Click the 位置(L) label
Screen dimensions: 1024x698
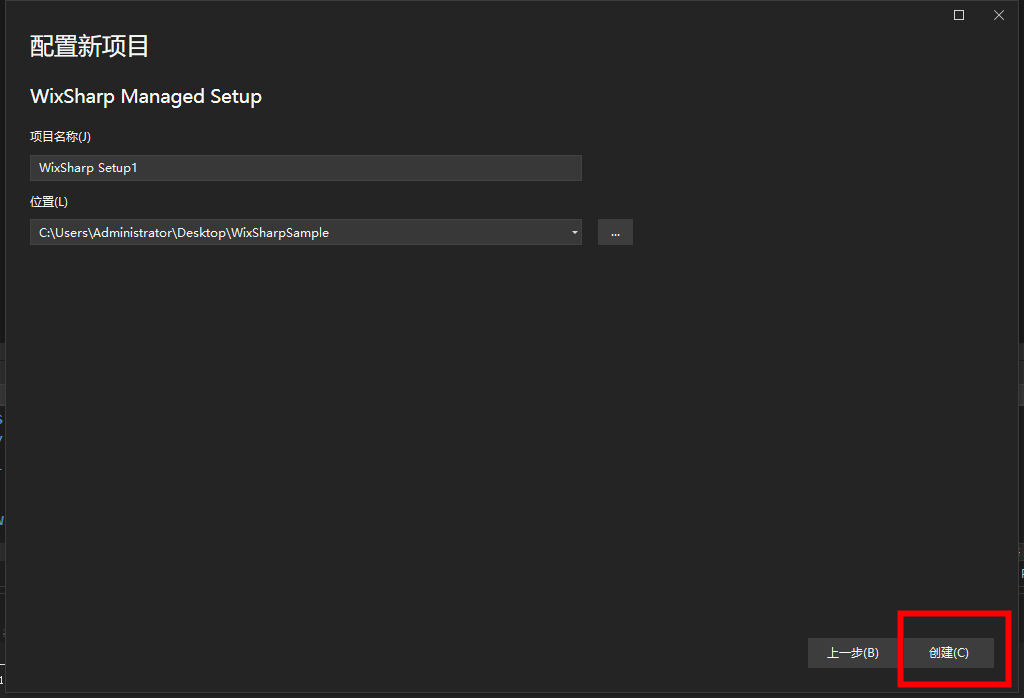tap(49, 202)
